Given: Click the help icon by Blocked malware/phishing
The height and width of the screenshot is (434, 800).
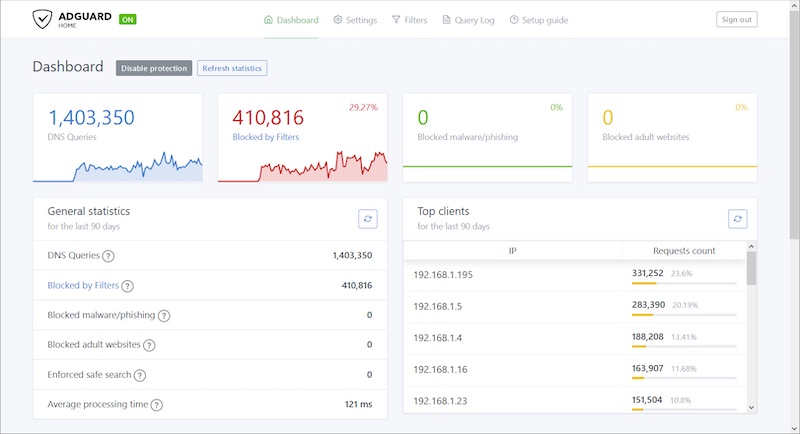Looking at the screenshot, I should (164, 316).
